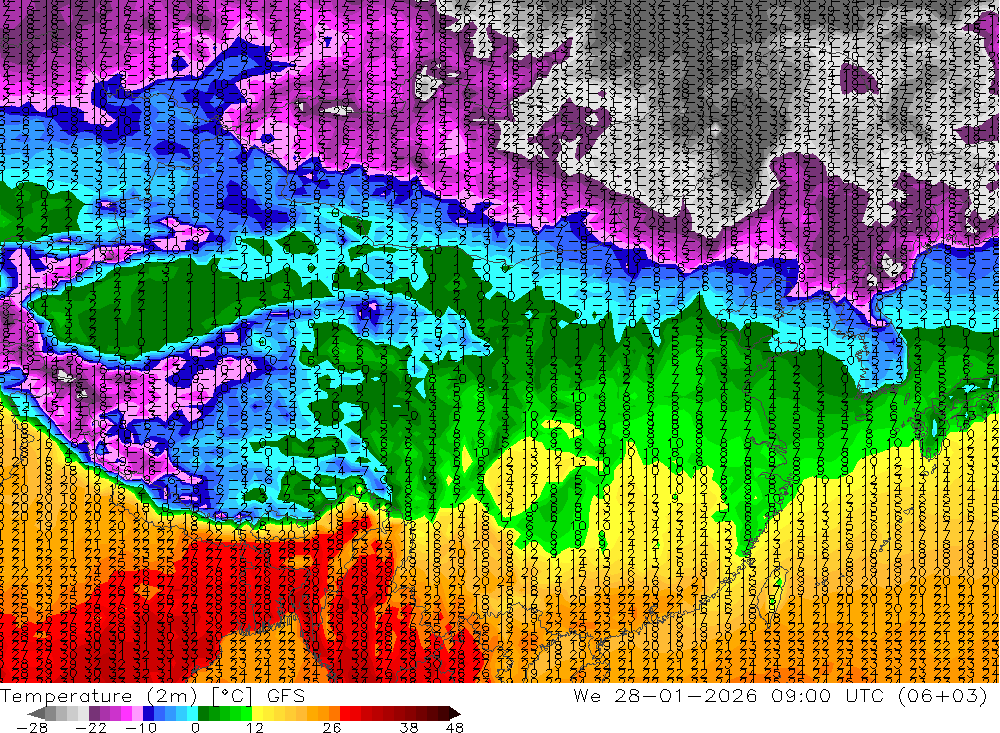This screenshot has height=733, width=1000.
Task: Click the dark green swatch right of 0
Action: [203, 713]
